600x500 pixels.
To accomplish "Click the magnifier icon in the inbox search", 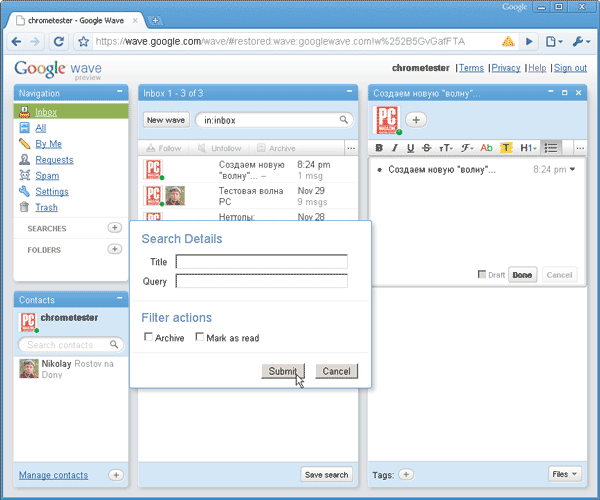I will click(344, 120).
